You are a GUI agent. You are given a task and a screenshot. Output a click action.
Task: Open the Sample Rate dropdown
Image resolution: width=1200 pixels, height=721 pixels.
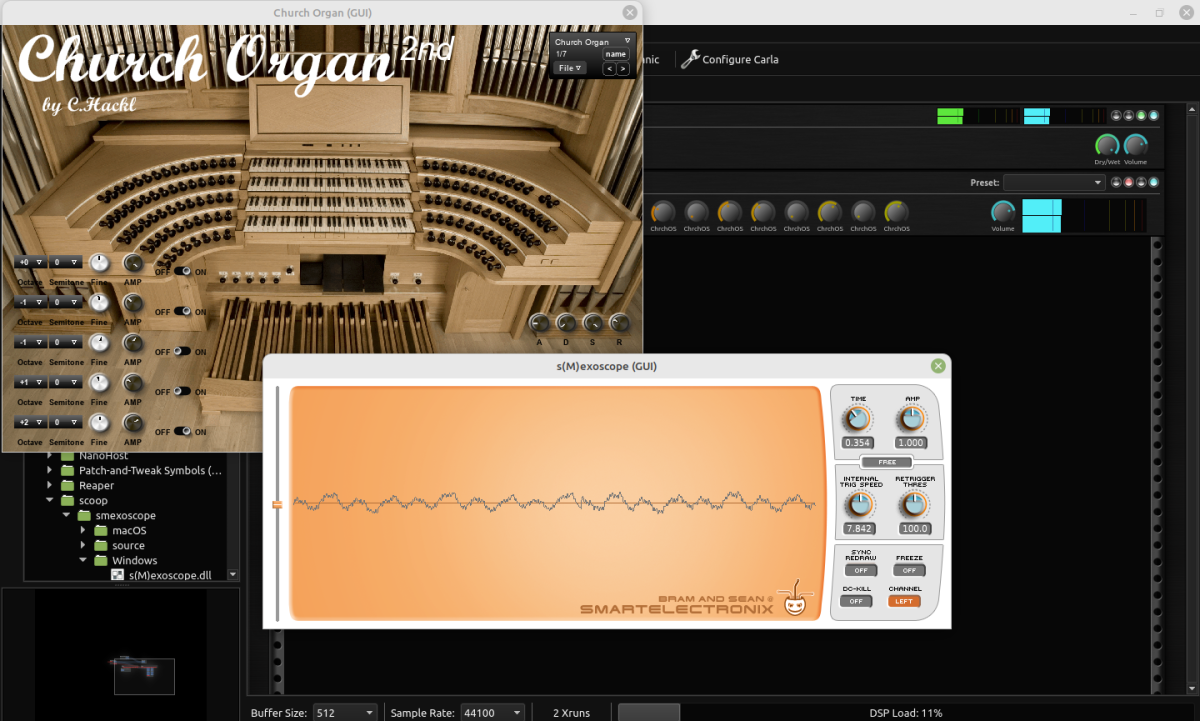490,713
